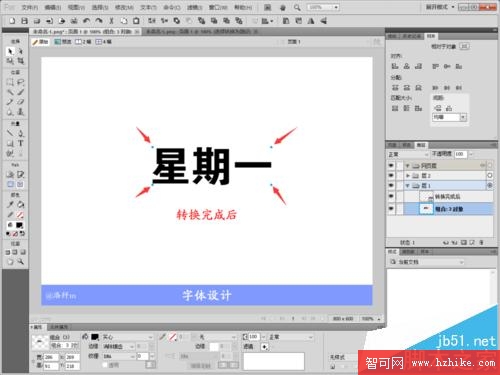Toggle eye icon for the 网页层 layer
500x375 pixels.
[391, 165]
